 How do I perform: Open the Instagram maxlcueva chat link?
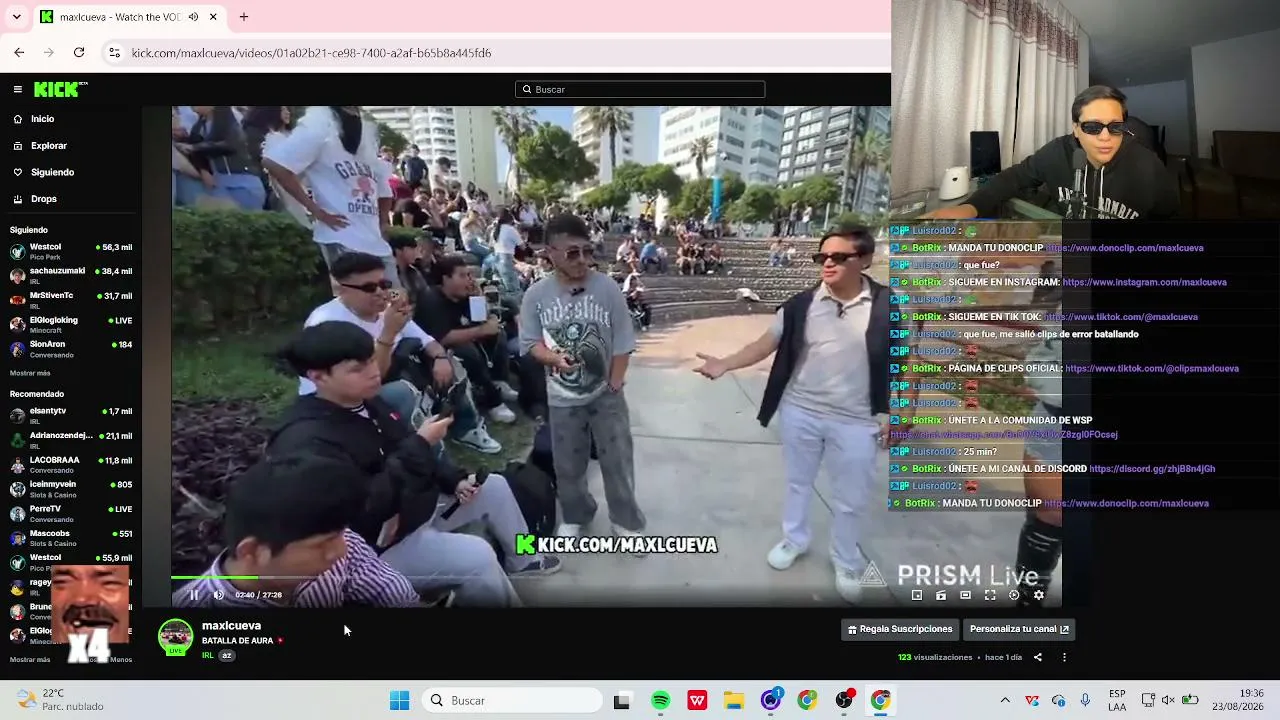(1144, 282)
